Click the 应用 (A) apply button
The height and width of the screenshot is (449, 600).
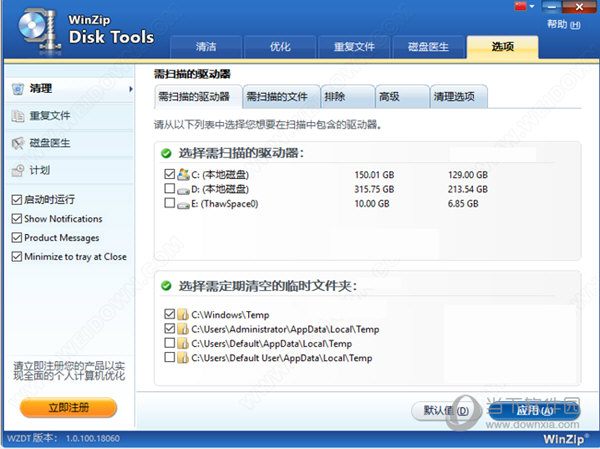point(534,411)
